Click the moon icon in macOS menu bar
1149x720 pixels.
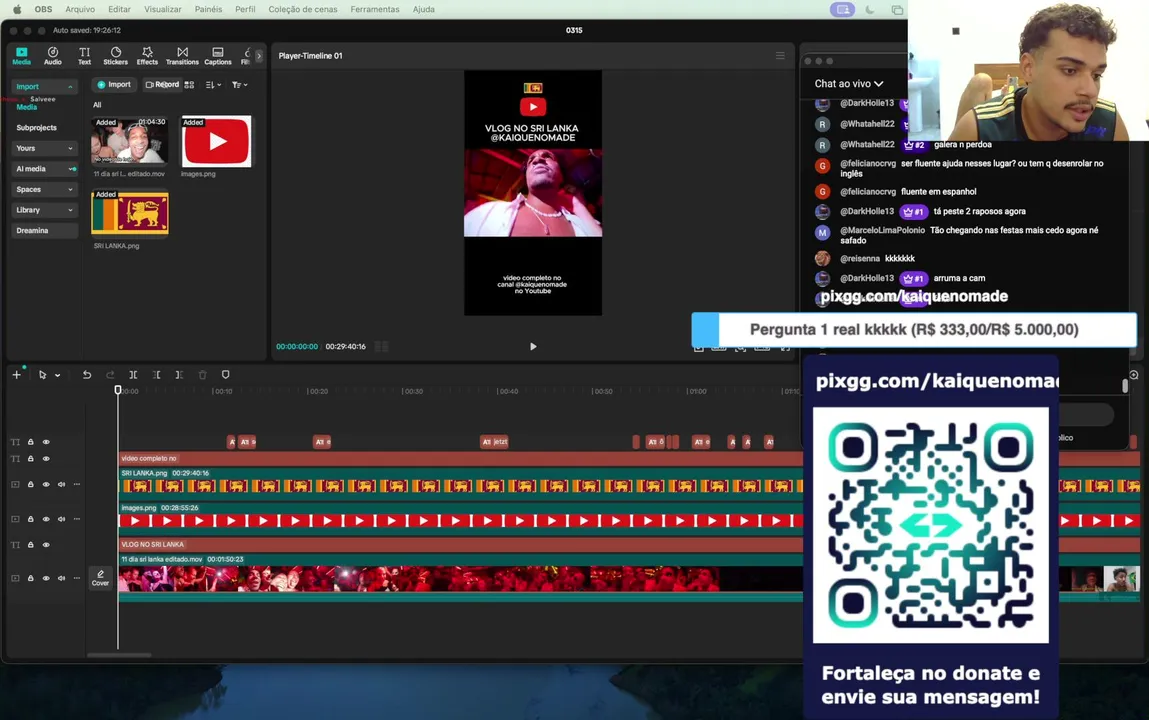870,10
